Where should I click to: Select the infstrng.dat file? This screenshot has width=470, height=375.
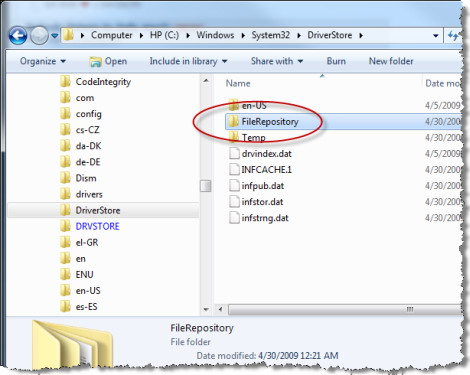click(259, 218)
